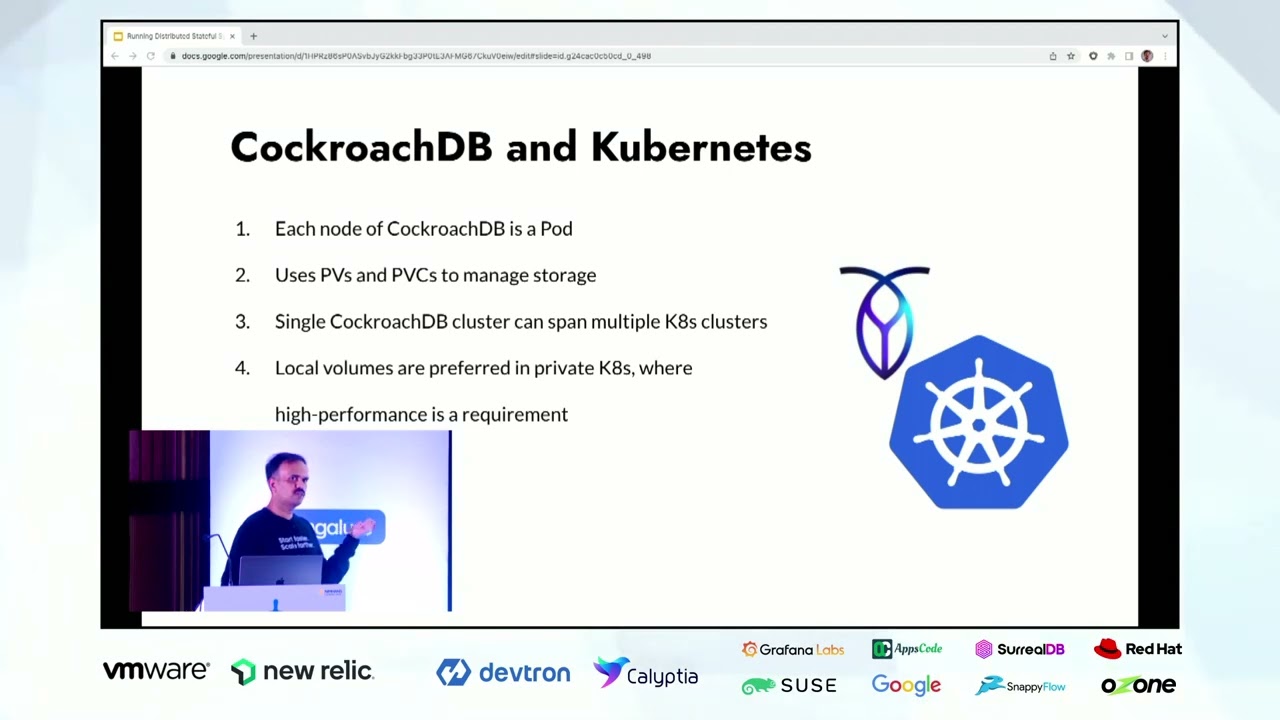
Task: Click the SUSE sponsor logo
Action: click(789, 686)
